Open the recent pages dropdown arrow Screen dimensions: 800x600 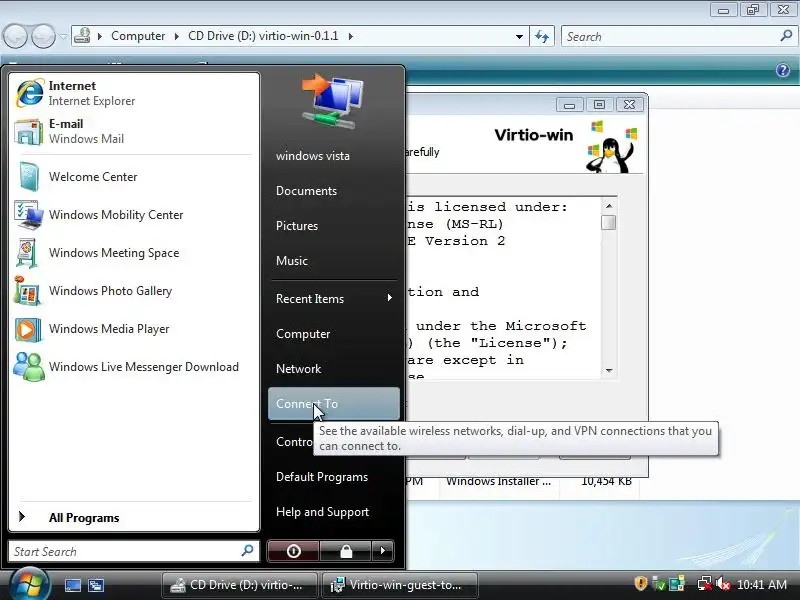coord(63,36)
